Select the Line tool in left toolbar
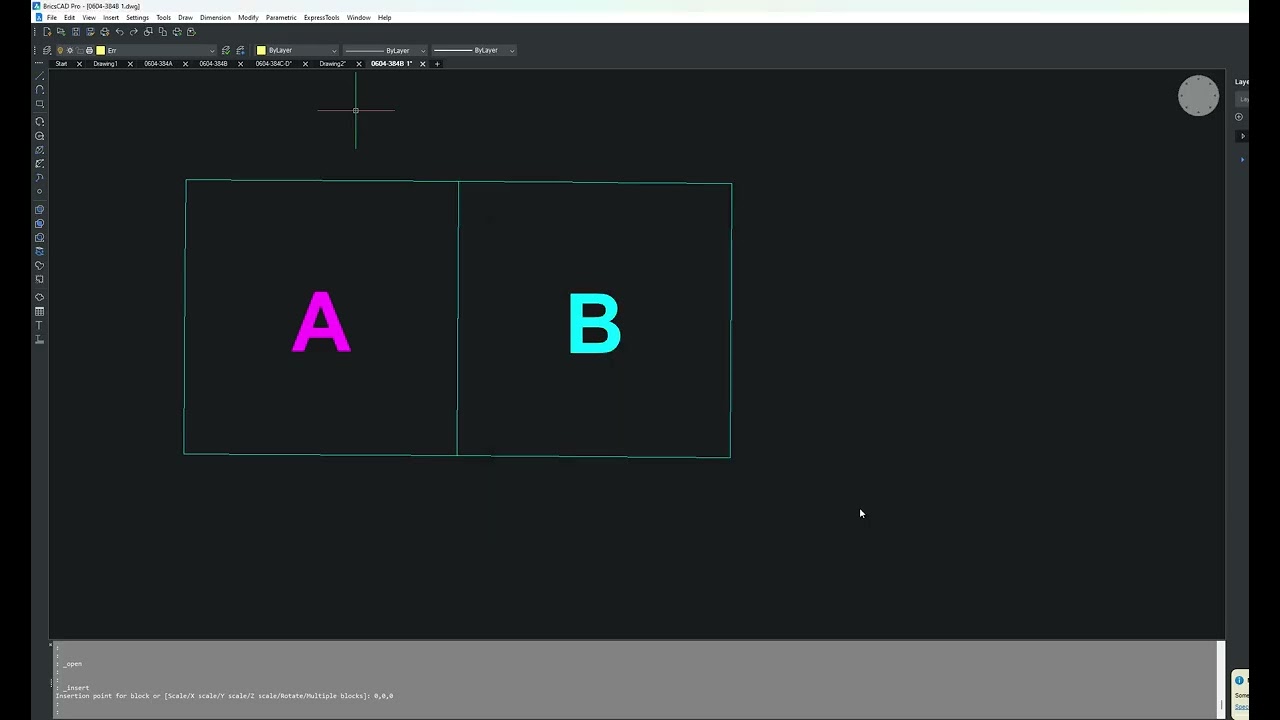1280x720 pixels. click(x=40, y=76)
